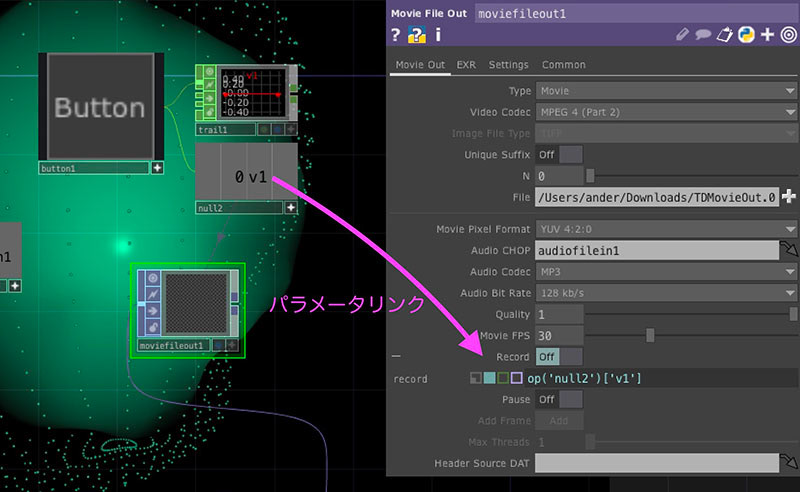Toggle clone immune arrow flag on moviefileout1
Viewport: 800px width, 492px height.
[x=153, y=310]
